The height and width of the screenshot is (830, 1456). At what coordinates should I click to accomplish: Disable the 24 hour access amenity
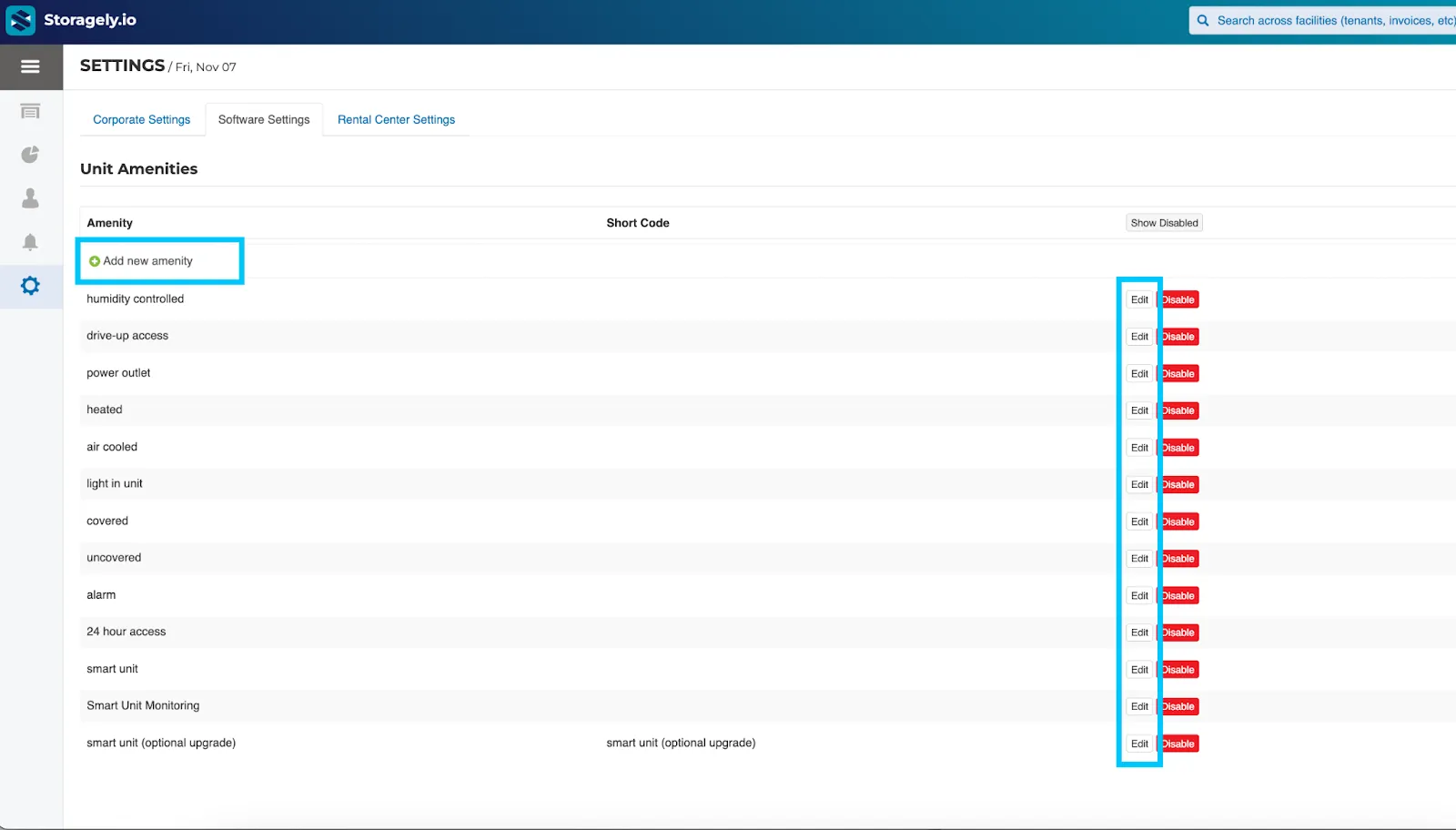click(x=1178, y=633)
